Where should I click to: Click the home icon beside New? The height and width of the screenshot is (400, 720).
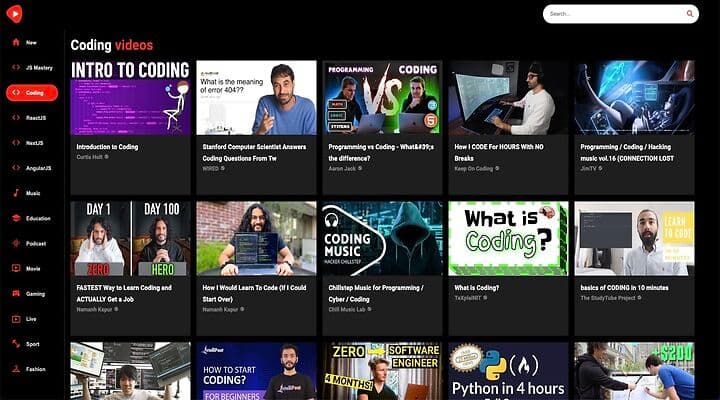[16, 42]
